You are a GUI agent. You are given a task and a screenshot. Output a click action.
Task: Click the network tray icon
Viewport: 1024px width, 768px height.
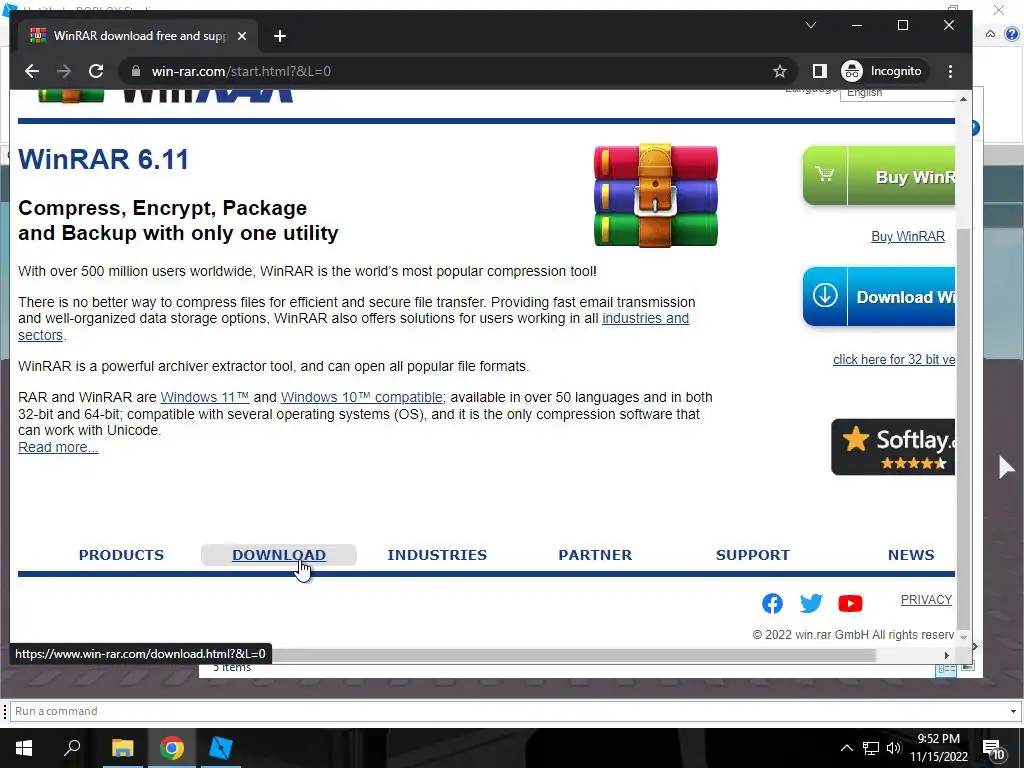pos(871,748)
